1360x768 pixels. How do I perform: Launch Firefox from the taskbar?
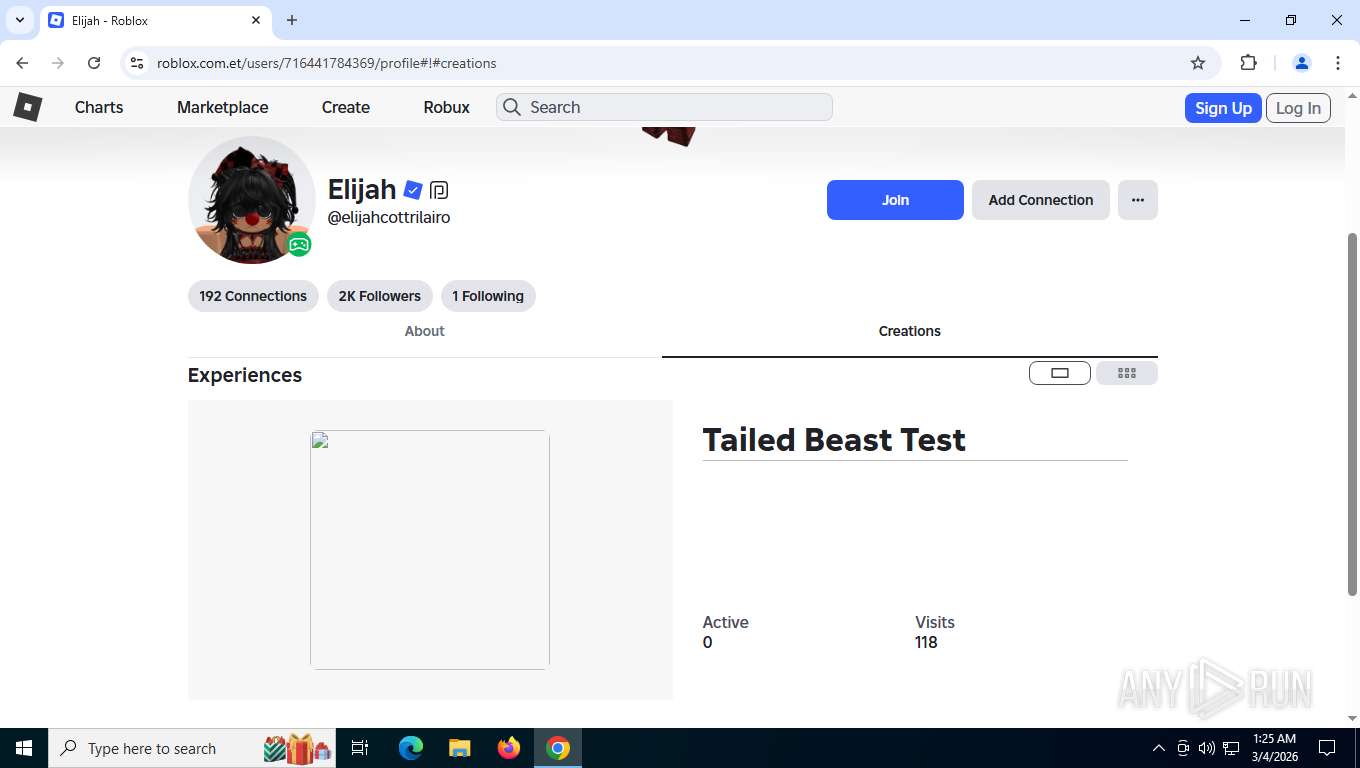(x=509, y=748)
